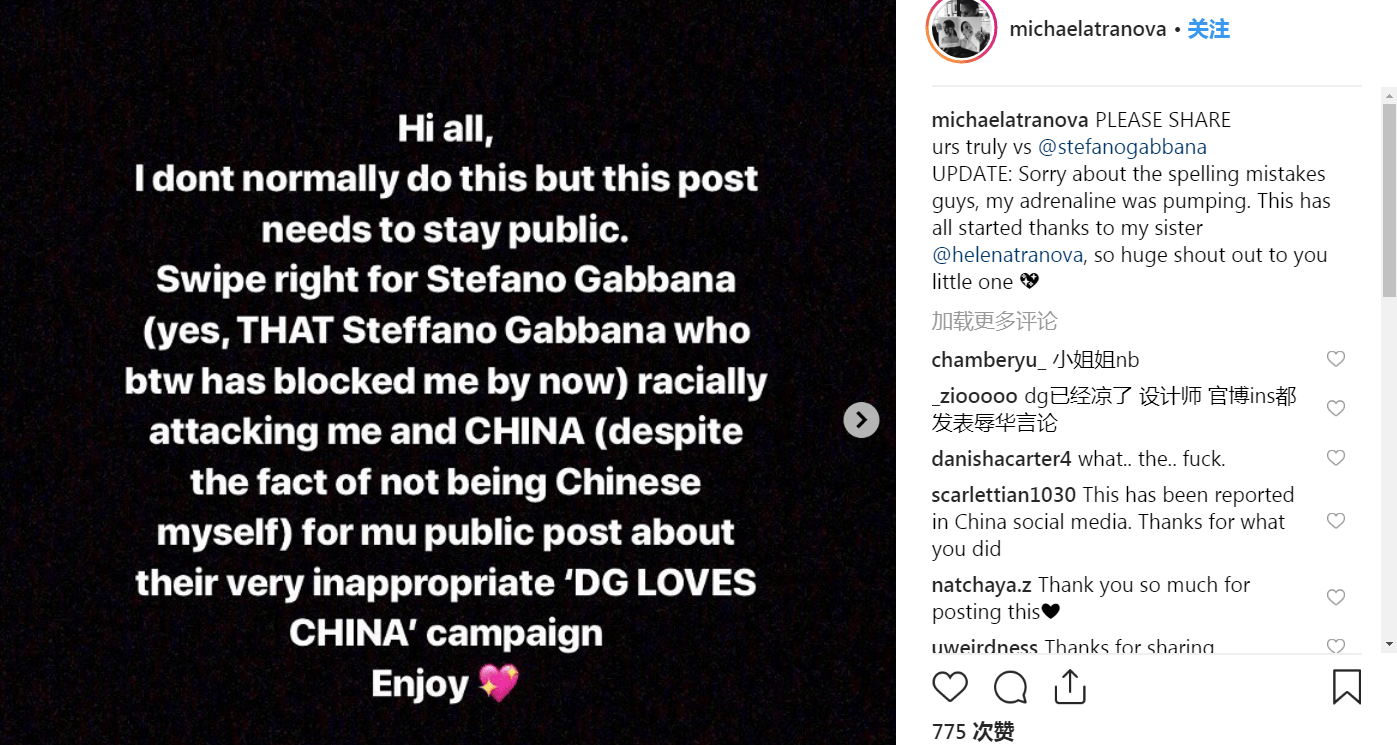Open the comment bubble icon
The image size is (1397, 745).
click(x=1010, y=687)
